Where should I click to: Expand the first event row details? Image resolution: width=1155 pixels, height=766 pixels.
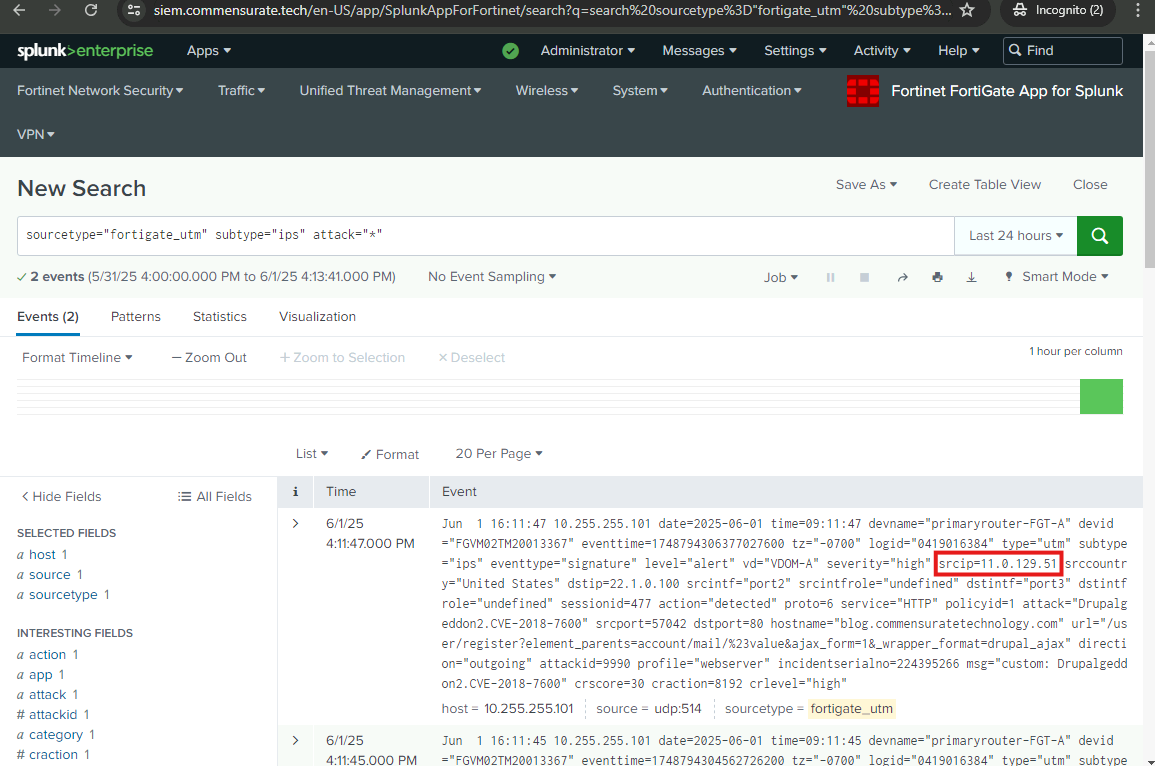pos(295,523)
